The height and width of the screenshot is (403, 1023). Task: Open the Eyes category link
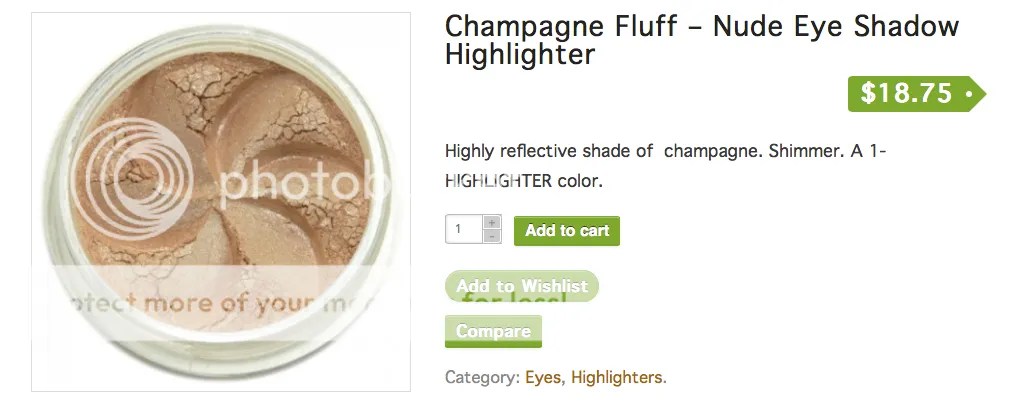543,378
